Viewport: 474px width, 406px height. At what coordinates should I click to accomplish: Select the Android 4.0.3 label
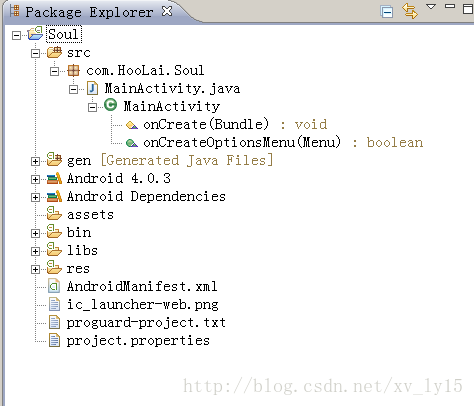(x=119, y=179)
